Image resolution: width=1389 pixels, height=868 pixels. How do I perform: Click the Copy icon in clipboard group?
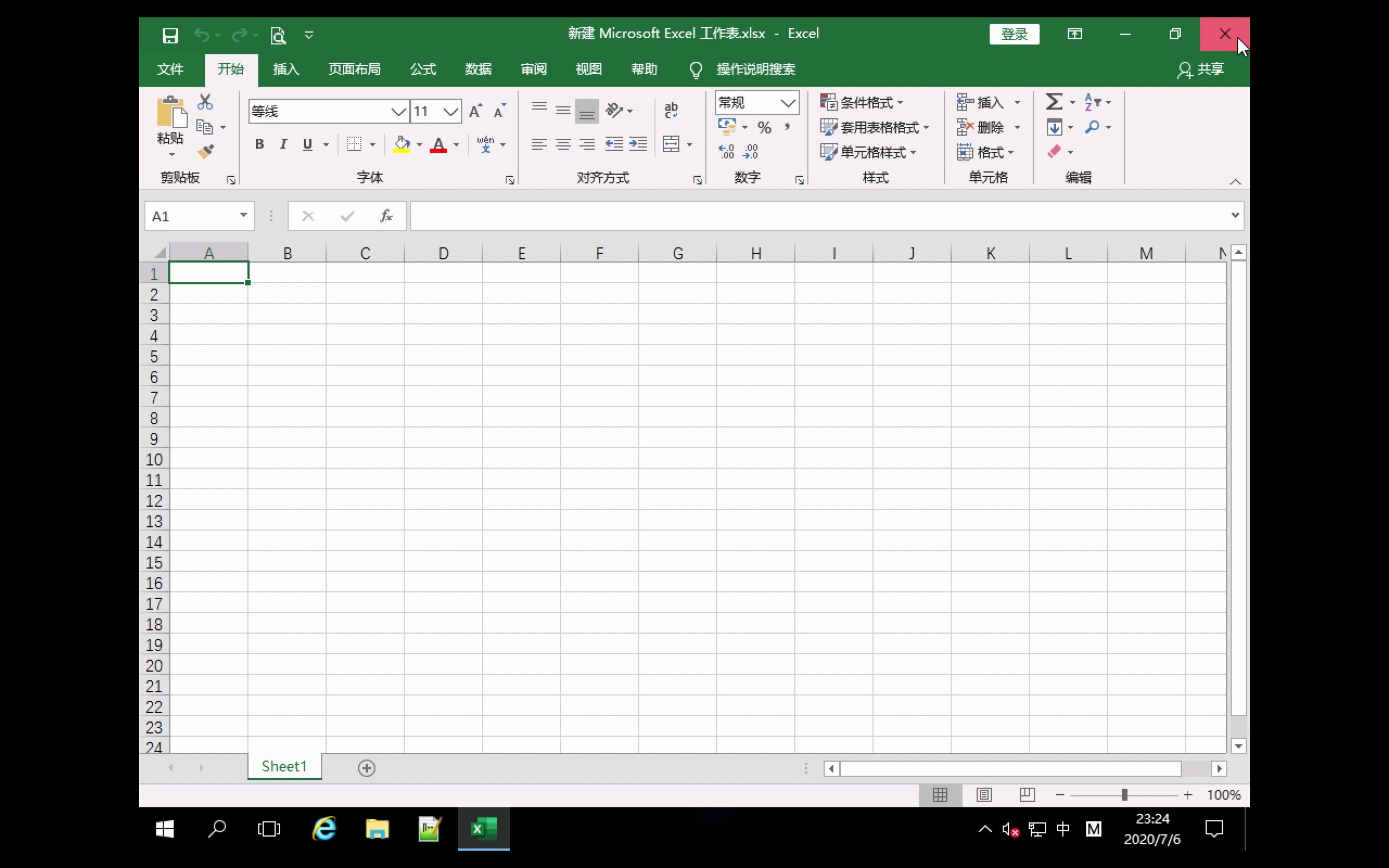coord(205,127)
